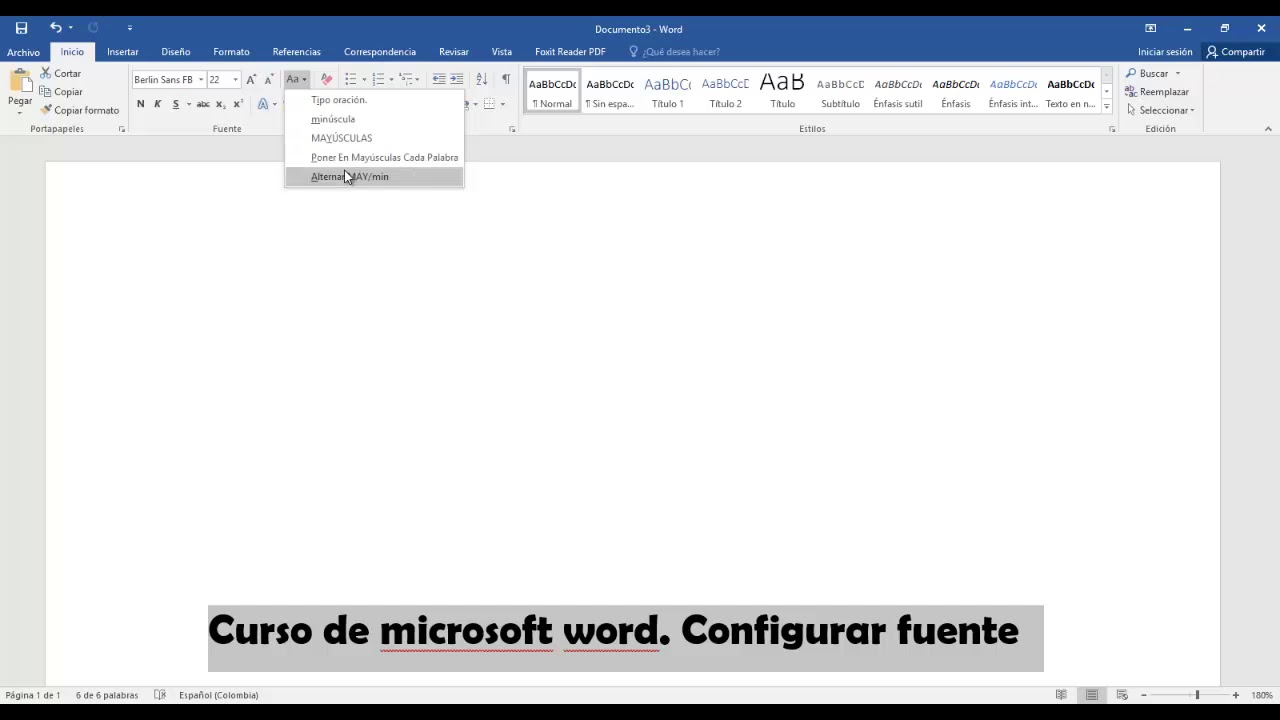Toggle underline with the S button
The image size is (1280, 720).
point(175,104)
